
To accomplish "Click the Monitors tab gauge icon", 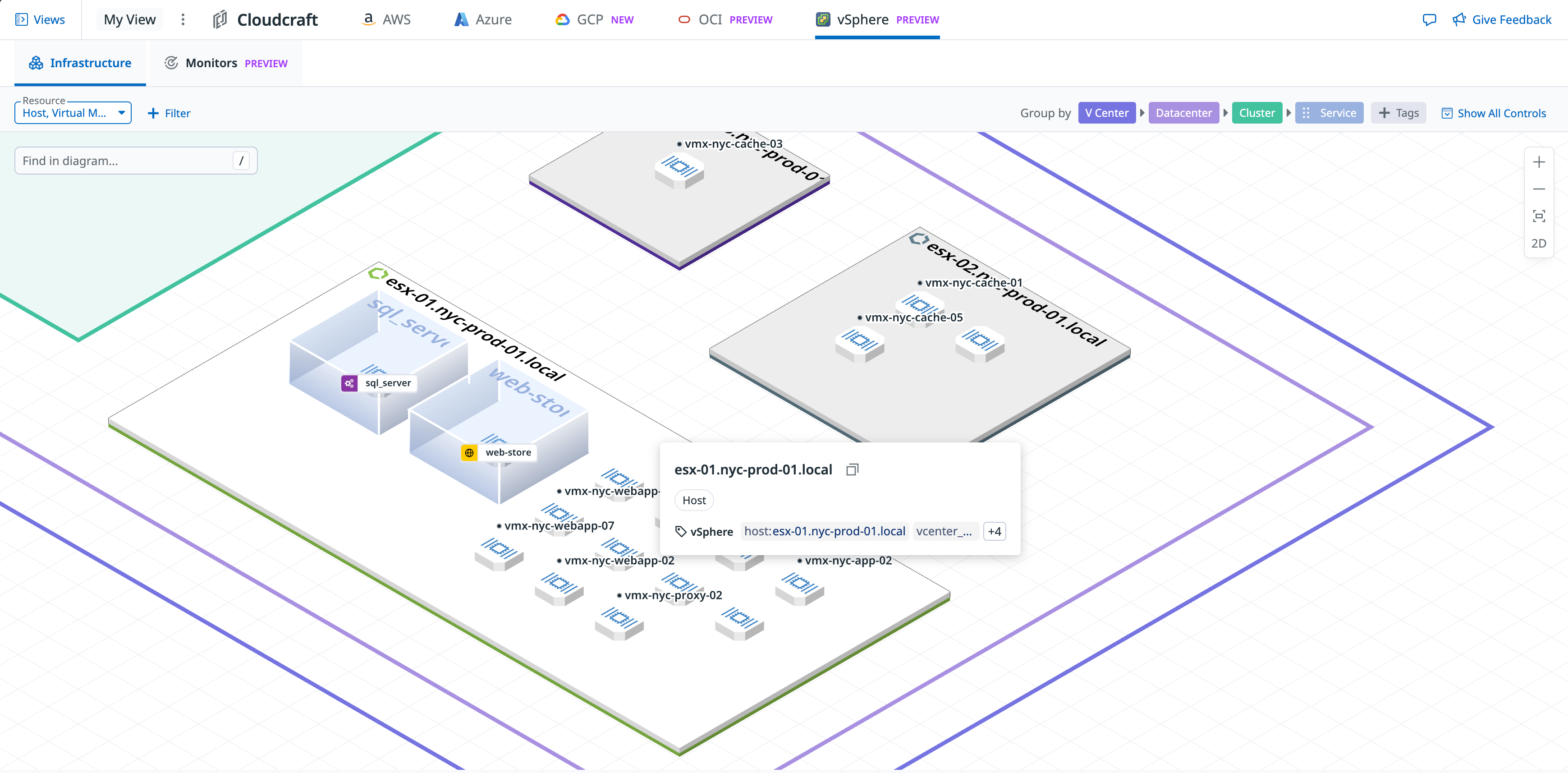I will [171, 63].
